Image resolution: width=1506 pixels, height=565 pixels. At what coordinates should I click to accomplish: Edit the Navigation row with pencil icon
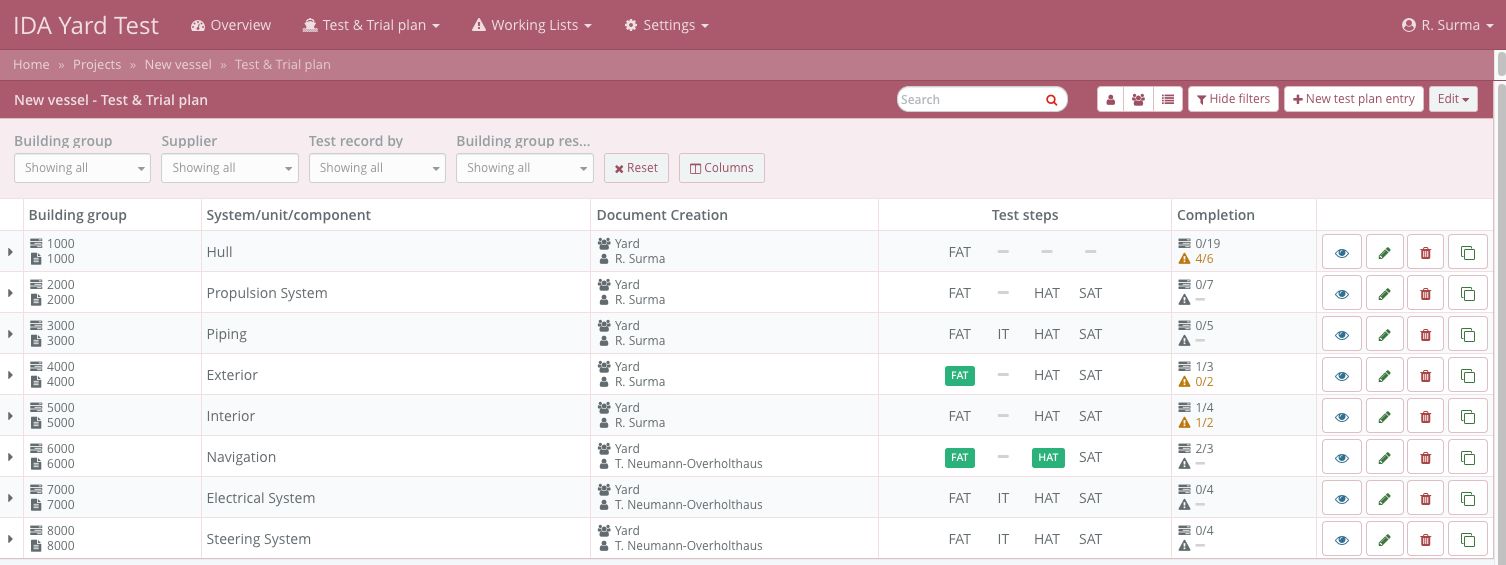point(1384,457)
